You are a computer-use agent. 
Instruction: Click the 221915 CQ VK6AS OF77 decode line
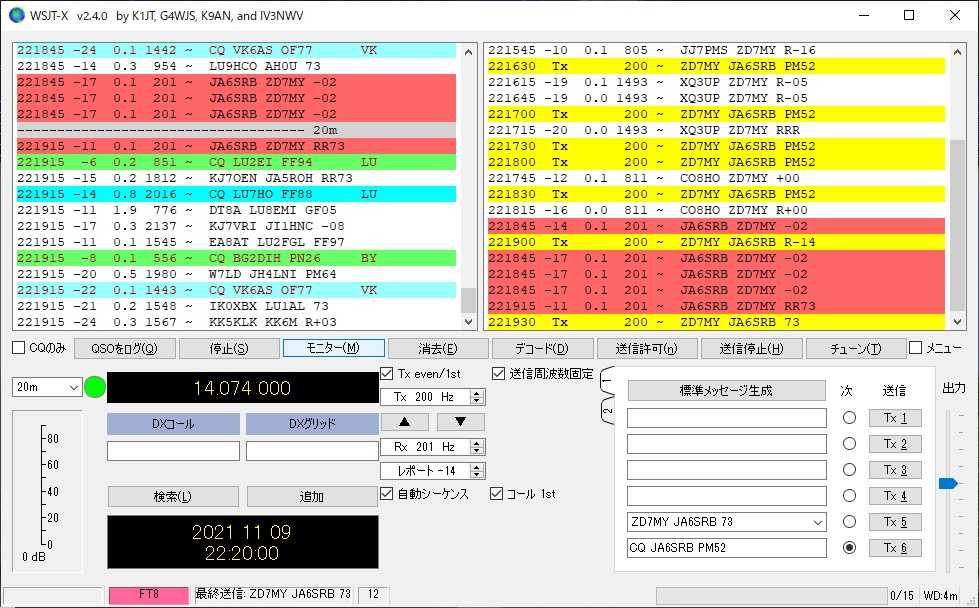[236, 290]
